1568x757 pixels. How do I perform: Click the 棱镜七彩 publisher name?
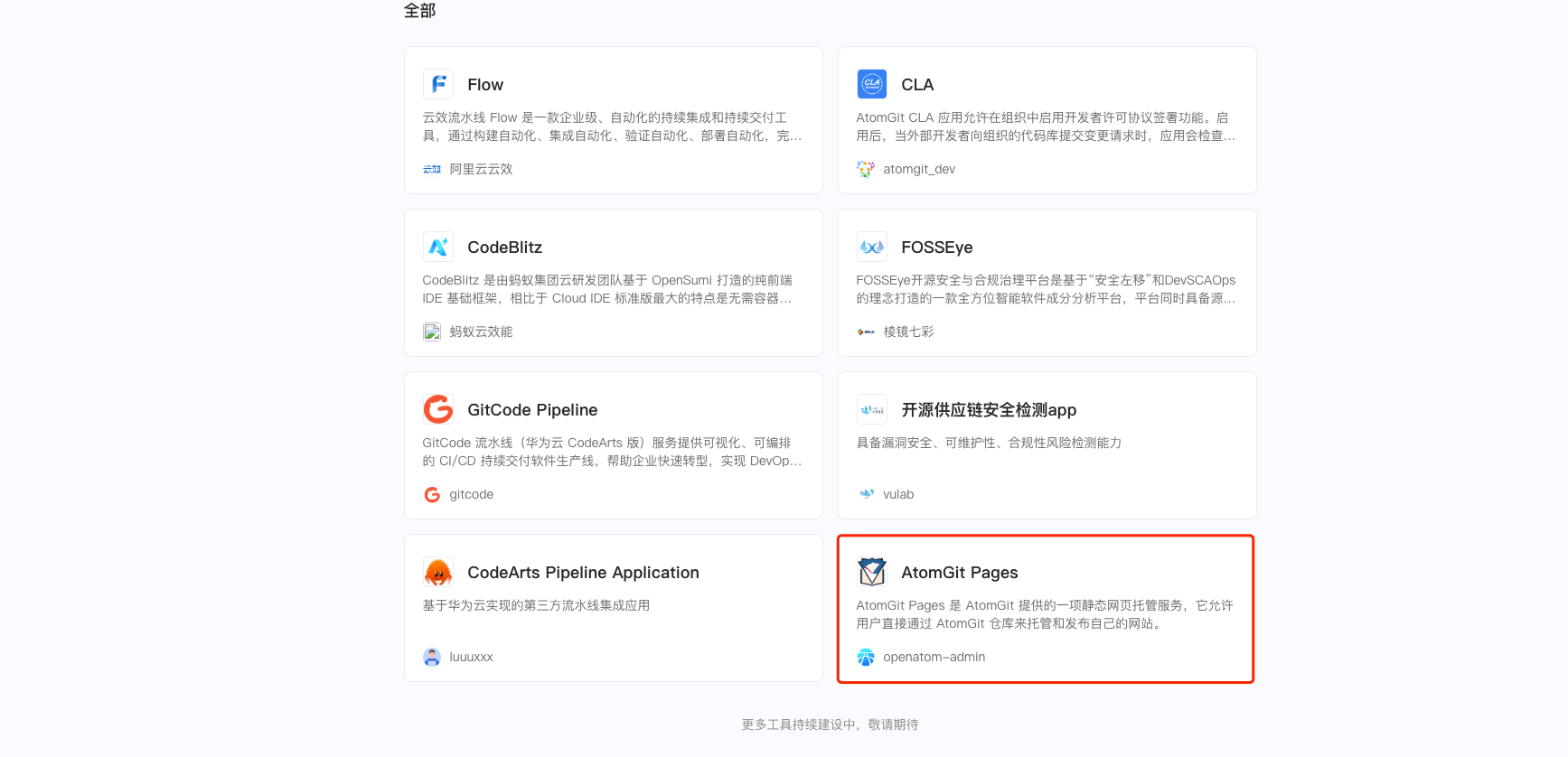[908, 332]
